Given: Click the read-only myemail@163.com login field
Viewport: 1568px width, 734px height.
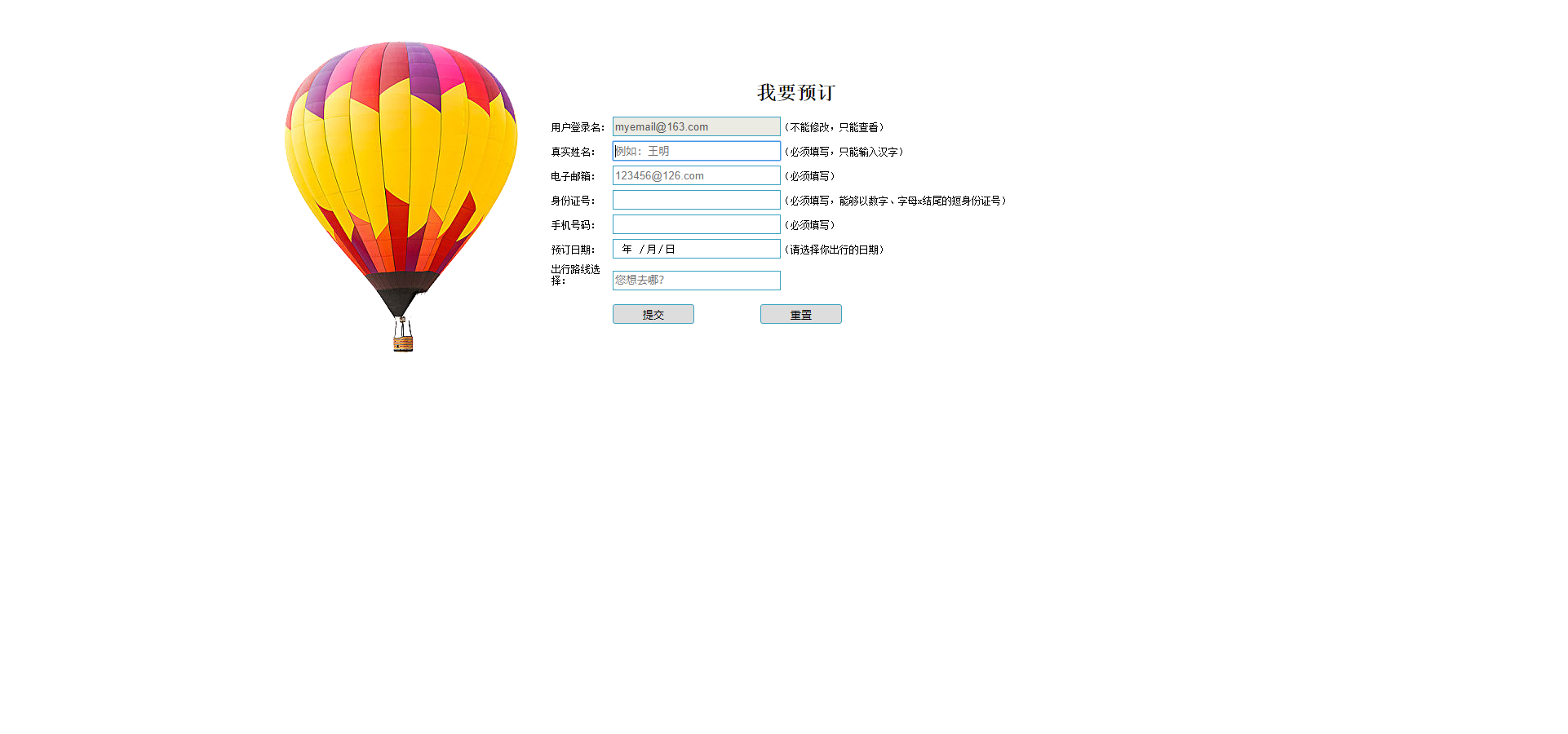Looking at the screenshot, I should pos(696,126).
